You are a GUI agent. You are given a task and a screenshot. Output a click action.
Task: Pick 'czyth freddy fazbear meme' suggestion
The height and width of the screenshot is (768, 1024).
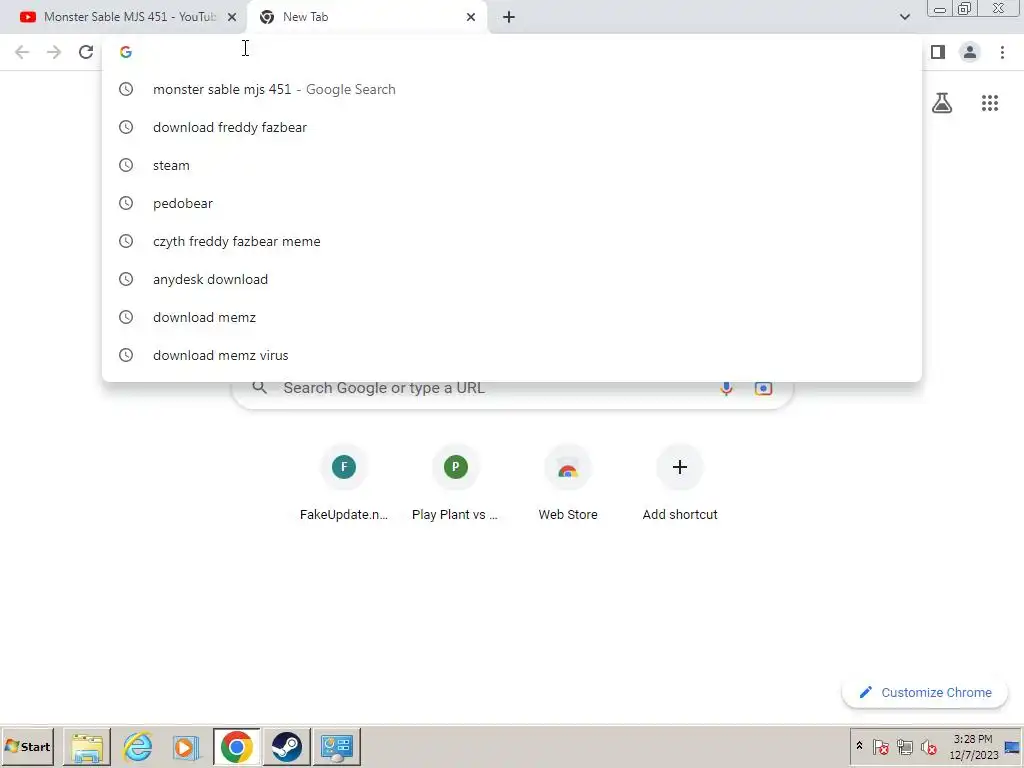click(511, 241)
